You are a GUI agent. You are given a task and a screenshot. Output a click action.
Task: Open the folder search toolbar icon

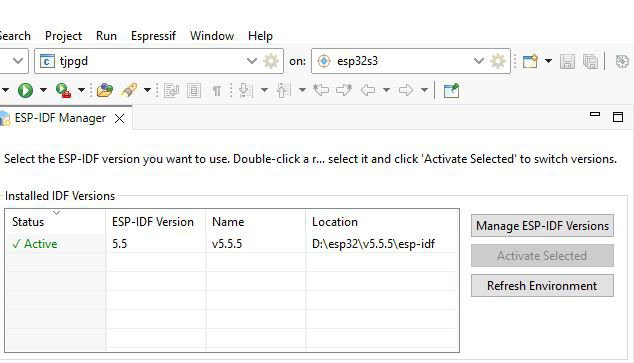(105, 90)
